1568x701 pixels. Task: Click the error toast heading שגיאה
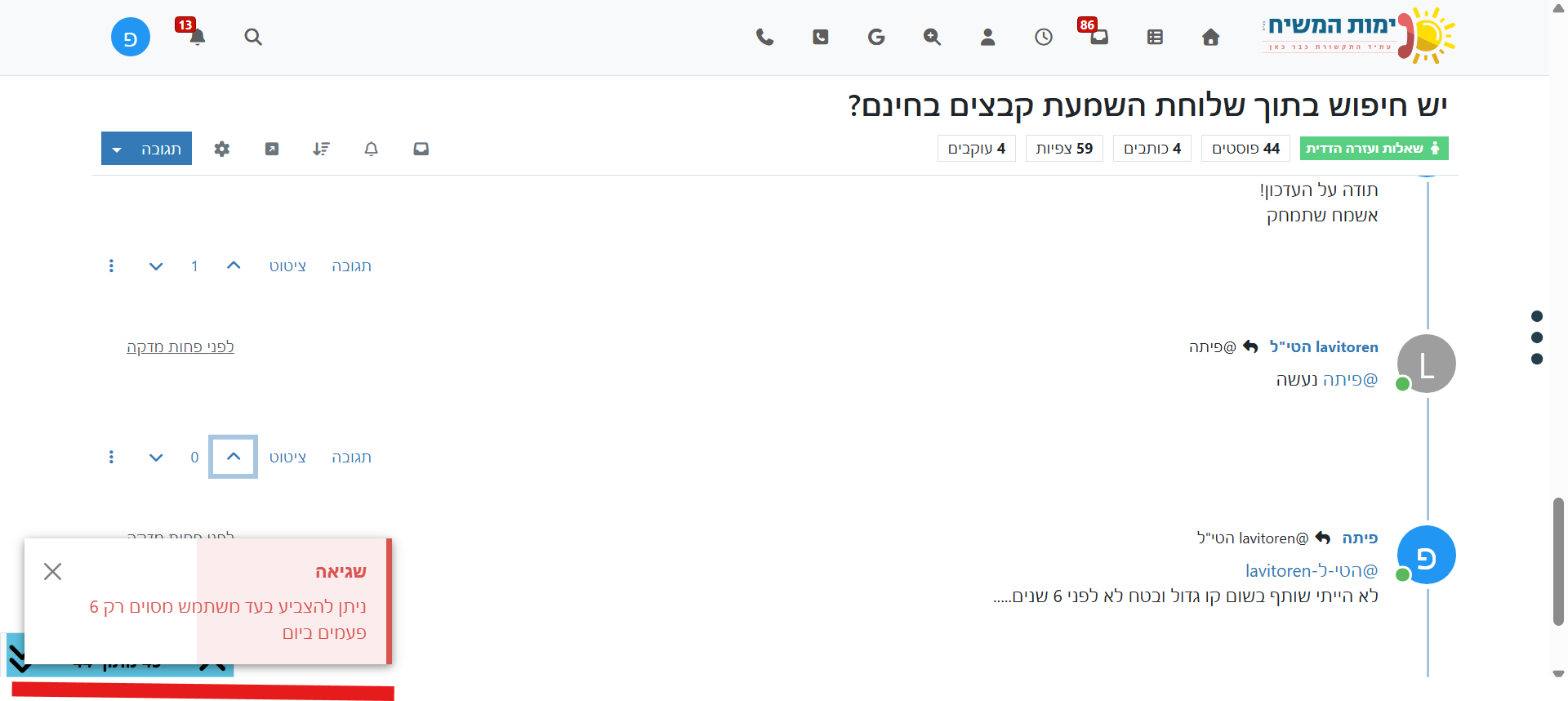point(341,571)
